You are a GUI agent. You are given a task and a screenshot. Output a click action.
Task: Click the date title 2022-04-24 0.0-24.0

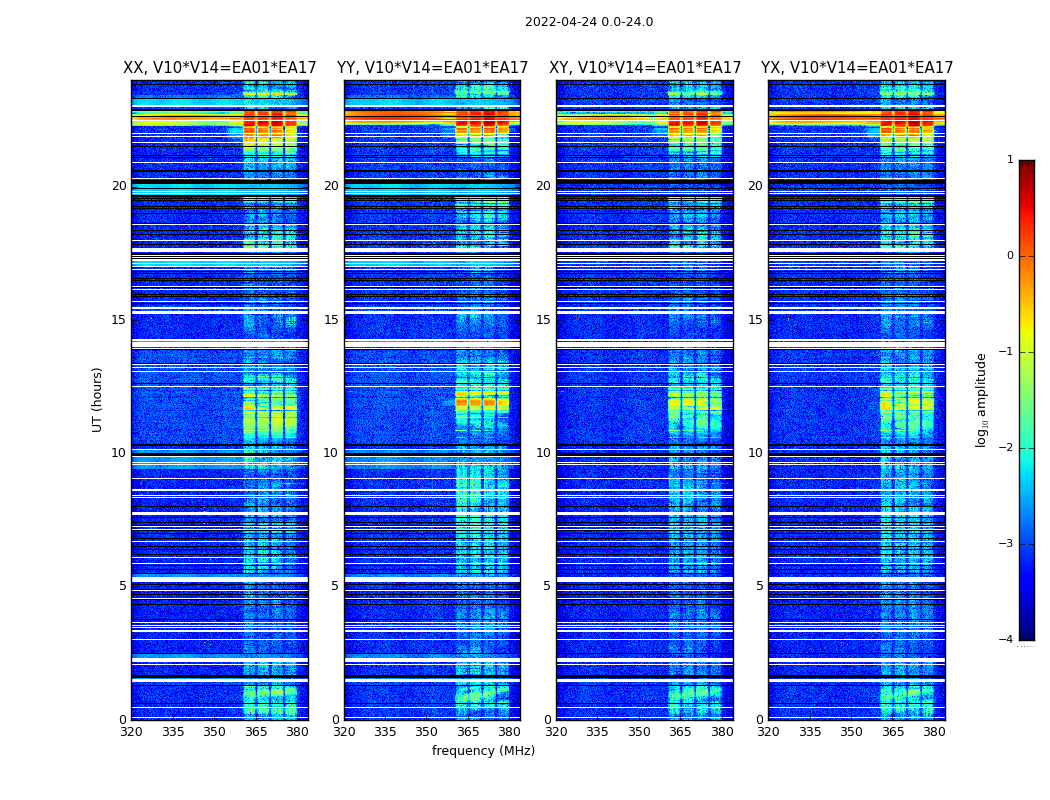click(588, 22)
